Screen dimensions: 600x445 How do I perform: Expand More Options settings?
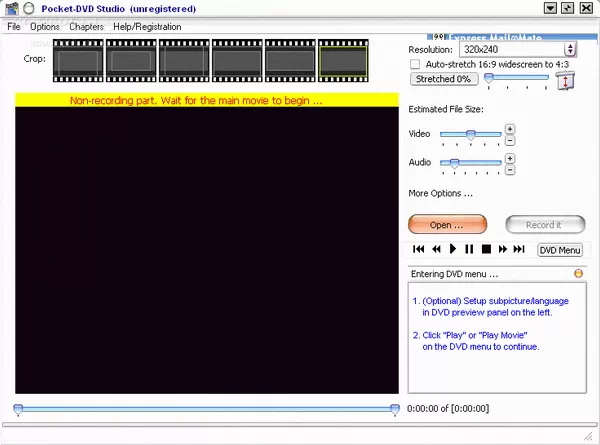440,193
